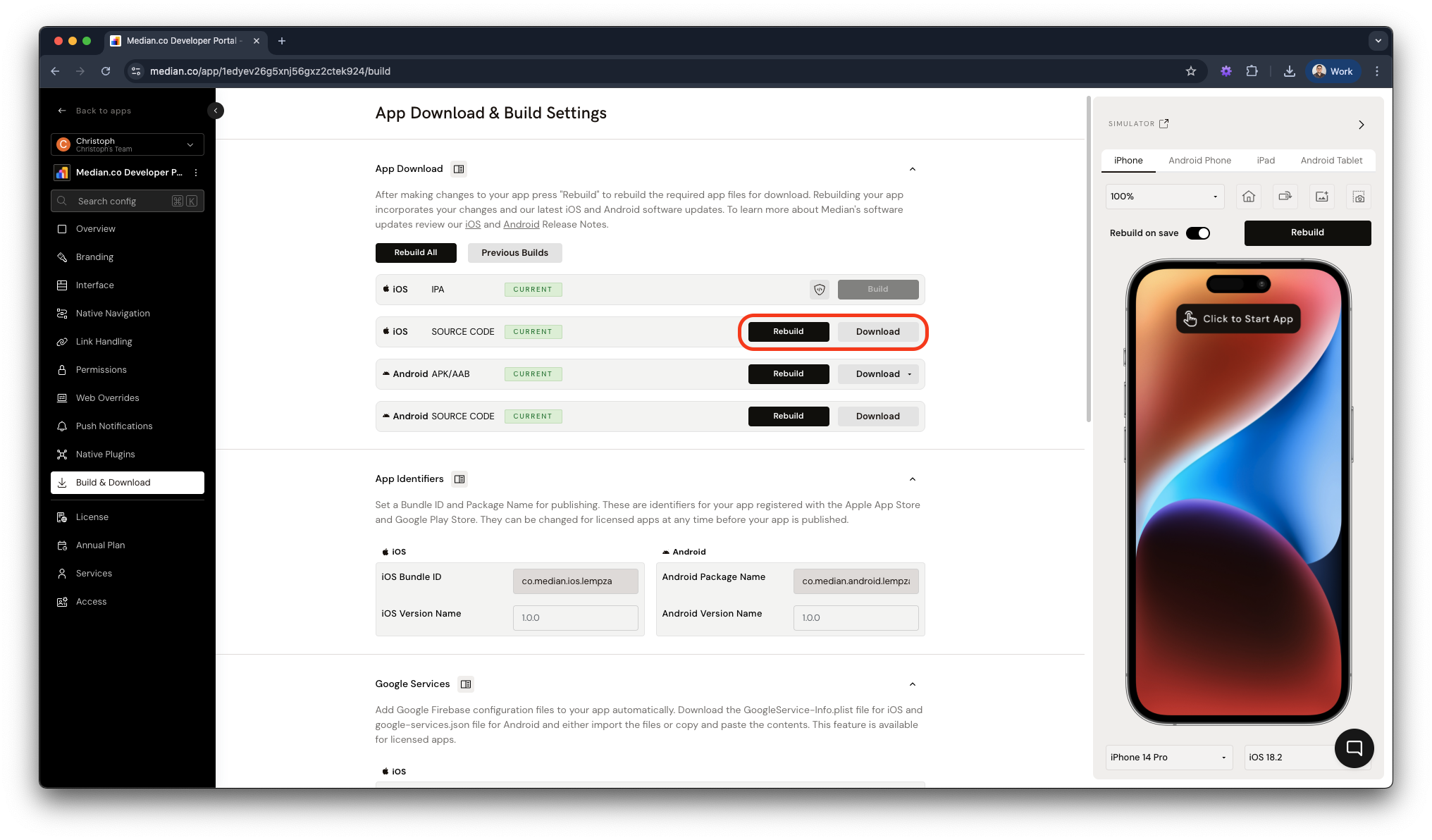This screenshot has width=1432, height=840.
Task: Click simulator image upload icon
Action: (1322, 197)
